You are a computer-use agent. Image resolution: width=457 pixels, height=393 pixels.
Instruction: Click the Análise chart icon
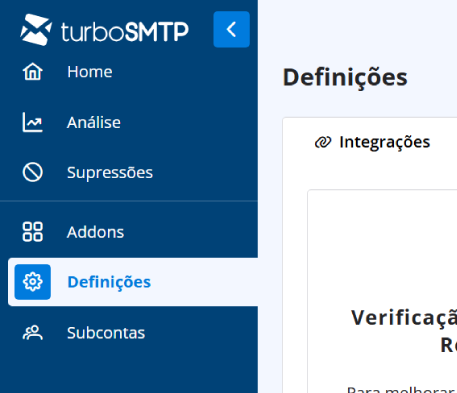point(32,122)
